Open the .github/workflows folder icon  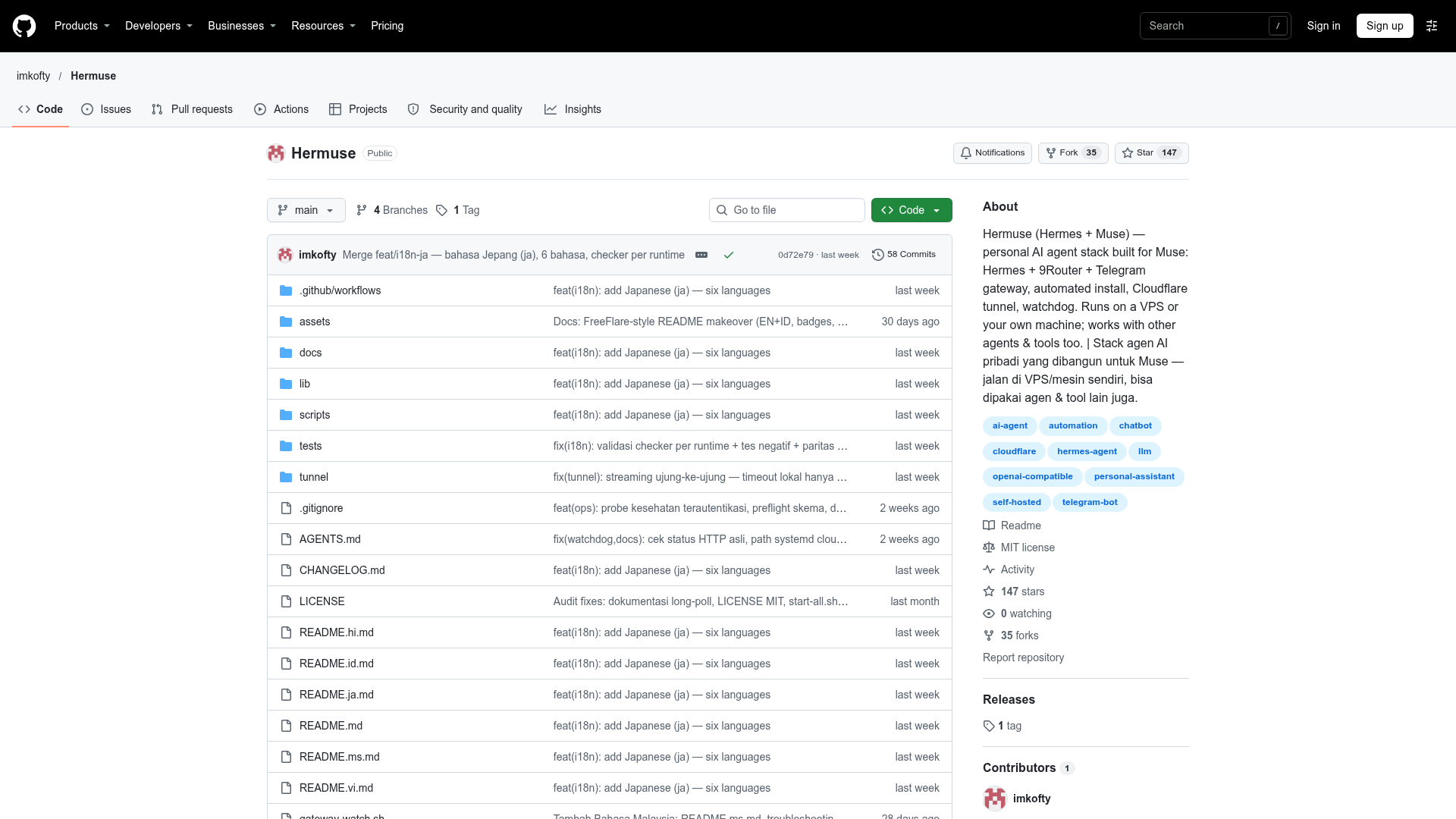[286, 290]
